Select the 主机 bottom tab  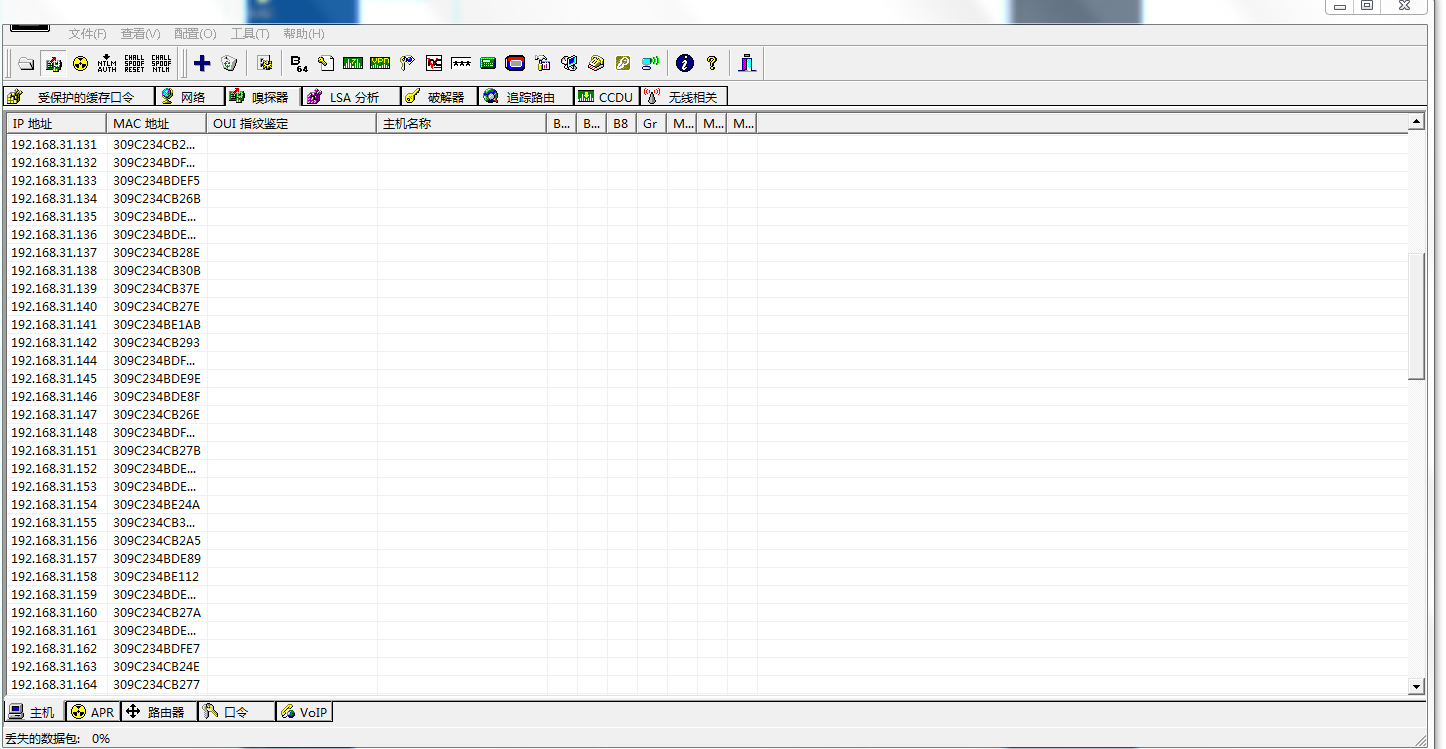[34, 712]
